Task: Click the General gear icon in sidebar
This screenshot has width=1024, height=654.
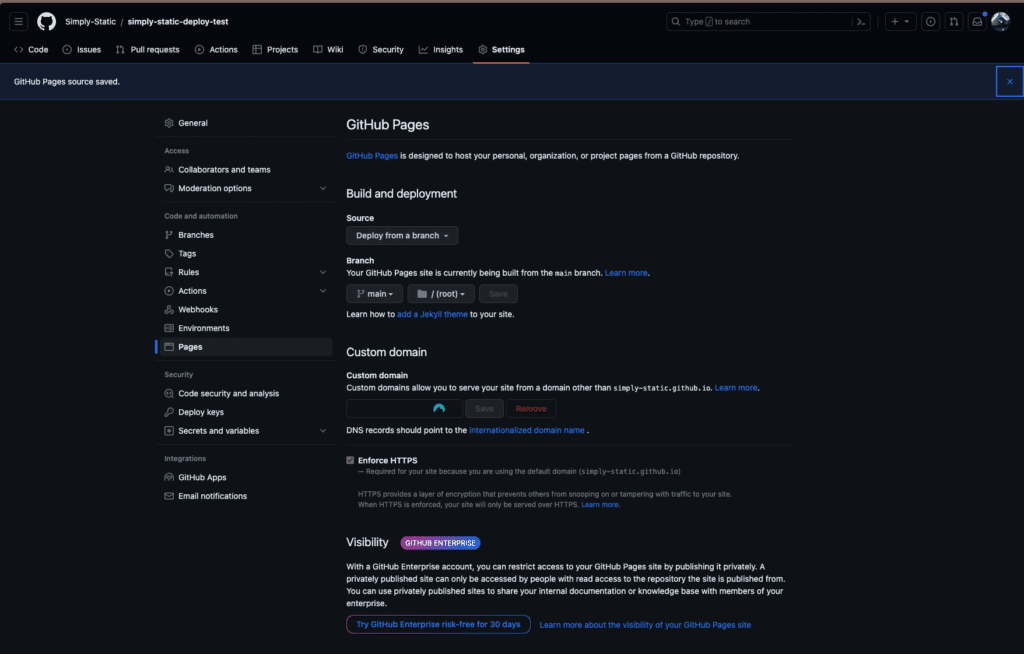Action: click(169, 123)
